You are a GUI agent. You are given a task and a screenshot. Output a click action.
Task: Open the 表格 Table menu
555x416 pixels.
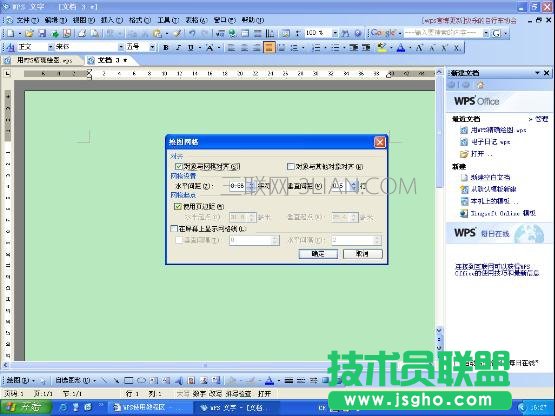click(x=196, y=20)
